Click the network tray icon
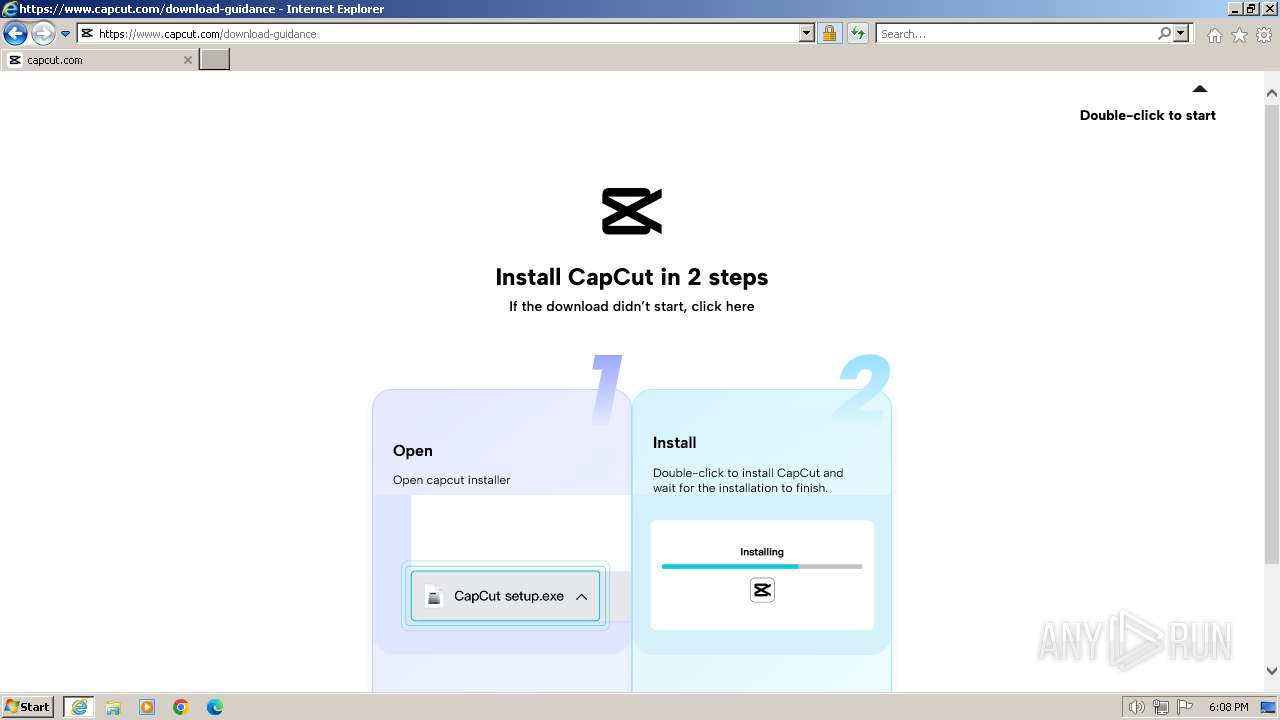The image size is (1280, 720). tap(1161, 707)
